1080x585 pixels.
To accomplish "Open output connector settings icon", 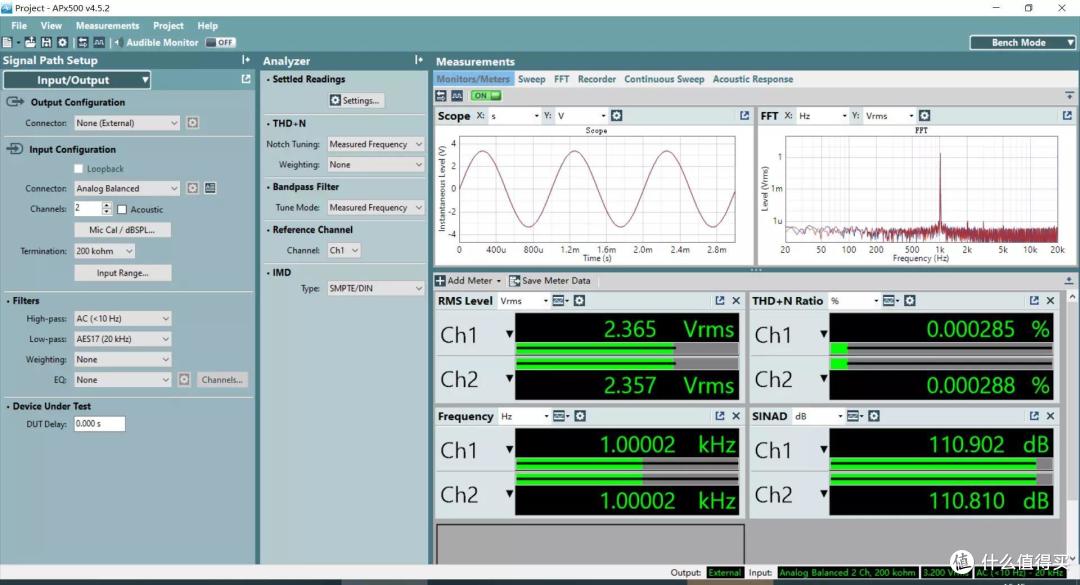I will (193, 123).
